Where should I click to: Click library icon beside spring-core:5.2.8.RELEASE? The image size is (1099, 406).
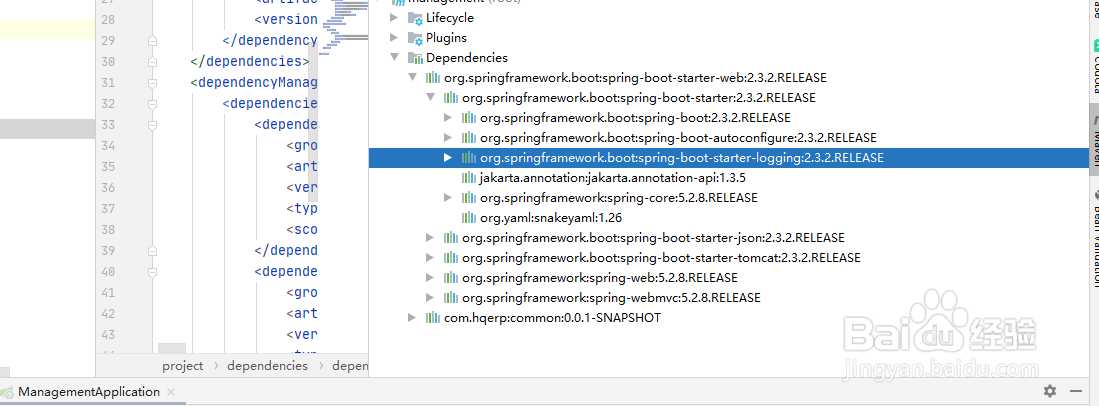pyautogui.click(x=469, y=198)
